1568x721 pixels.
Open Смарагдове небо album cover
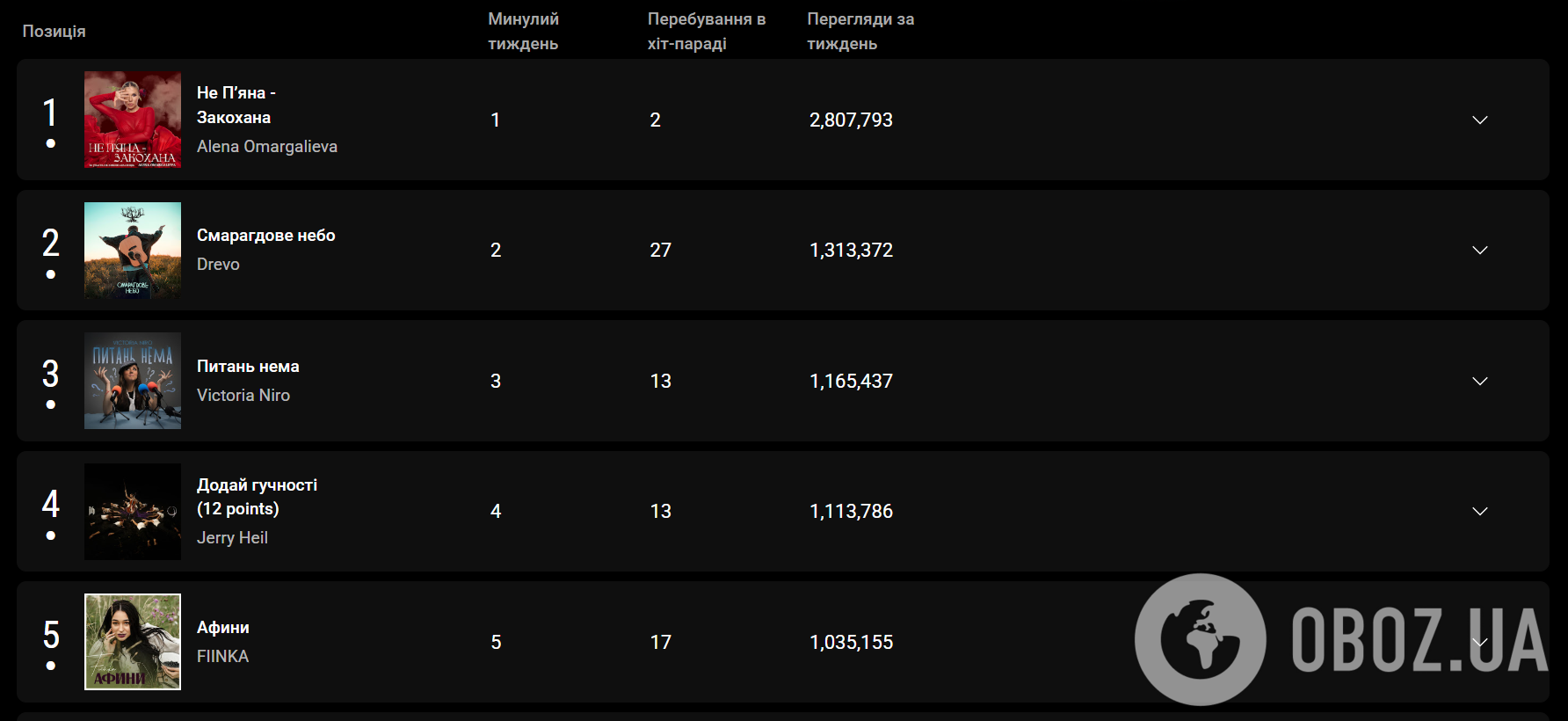click(133, 251)
